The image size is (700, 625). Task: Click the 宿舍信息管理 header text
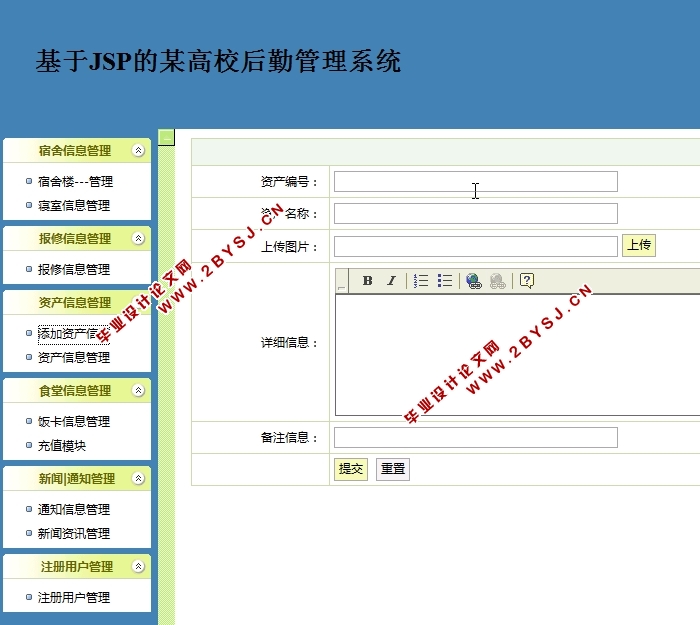(75, 150)
